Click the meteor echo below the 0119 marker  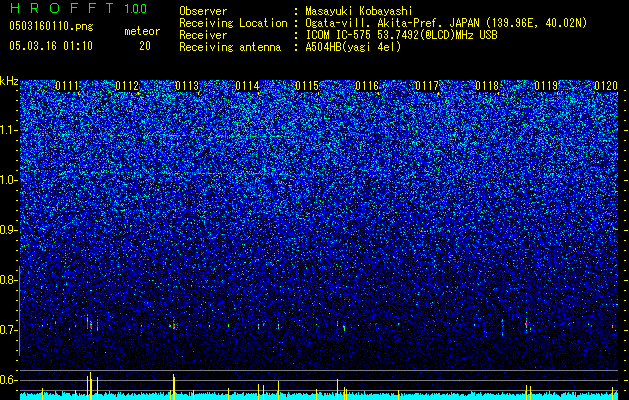[526, 324]
